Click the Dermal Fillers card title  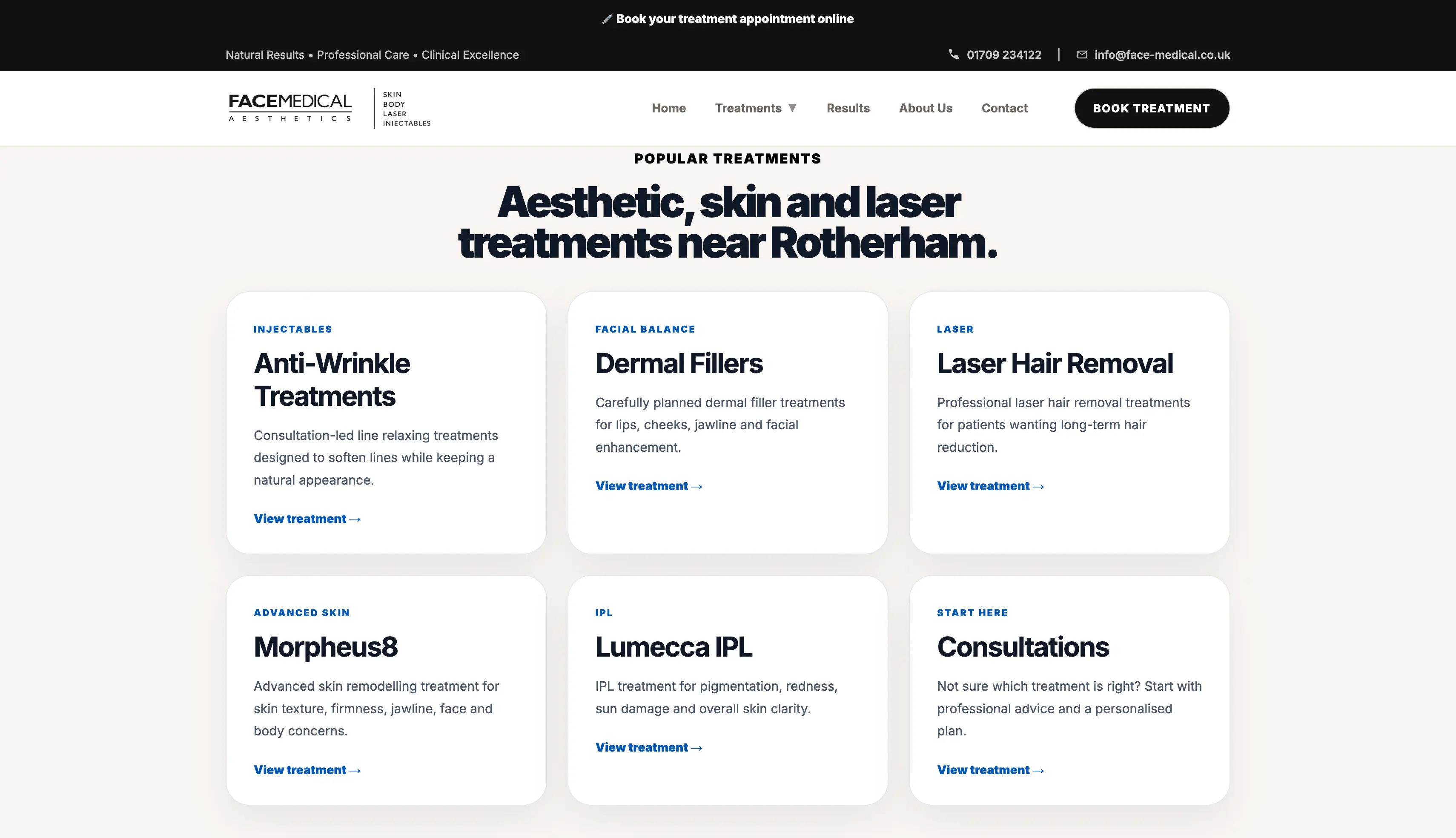(679, 363)
